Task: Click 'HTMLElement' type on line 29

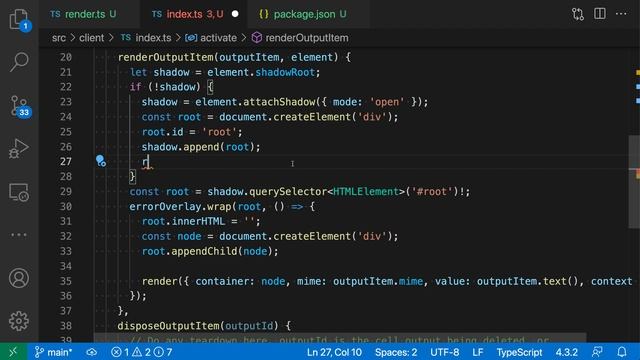Action: pos(366,191)
